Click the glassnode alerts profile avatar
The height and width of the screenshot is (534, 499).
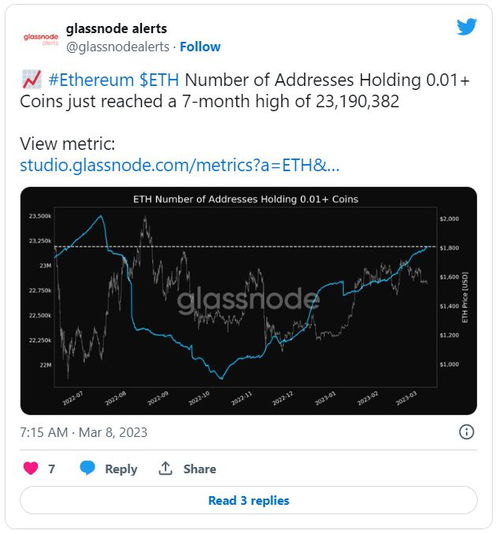point(41,38)
